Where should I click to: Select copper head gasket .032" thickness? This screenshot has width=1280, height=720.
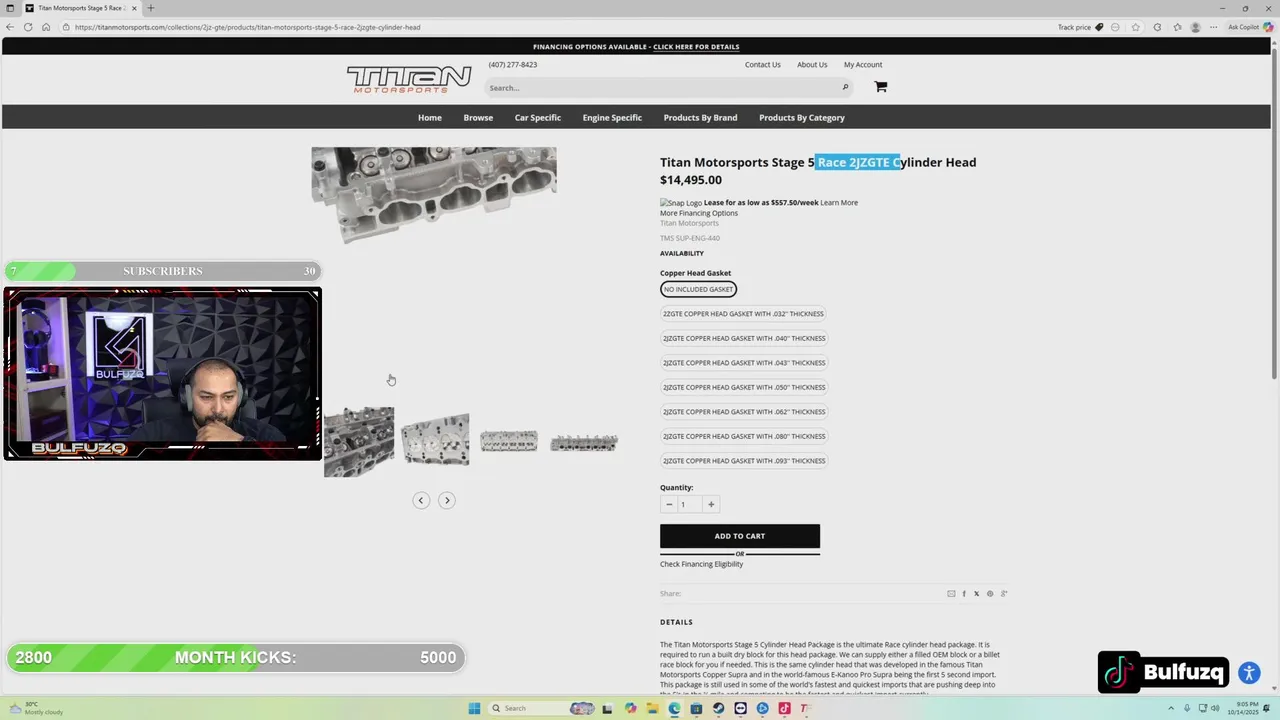743,314
